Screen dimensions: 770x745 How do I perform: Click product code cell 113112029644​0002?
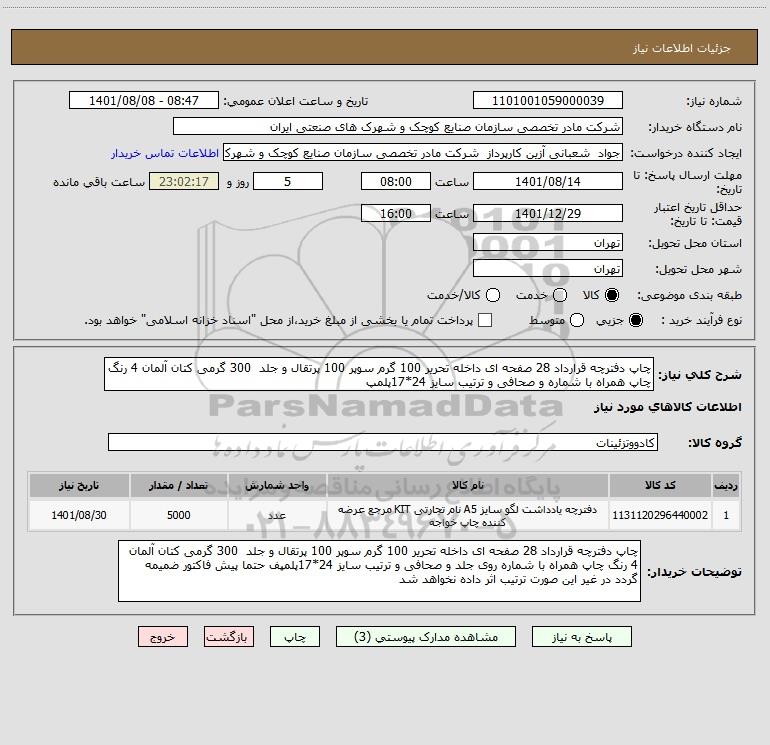click(x=660, y=515)
